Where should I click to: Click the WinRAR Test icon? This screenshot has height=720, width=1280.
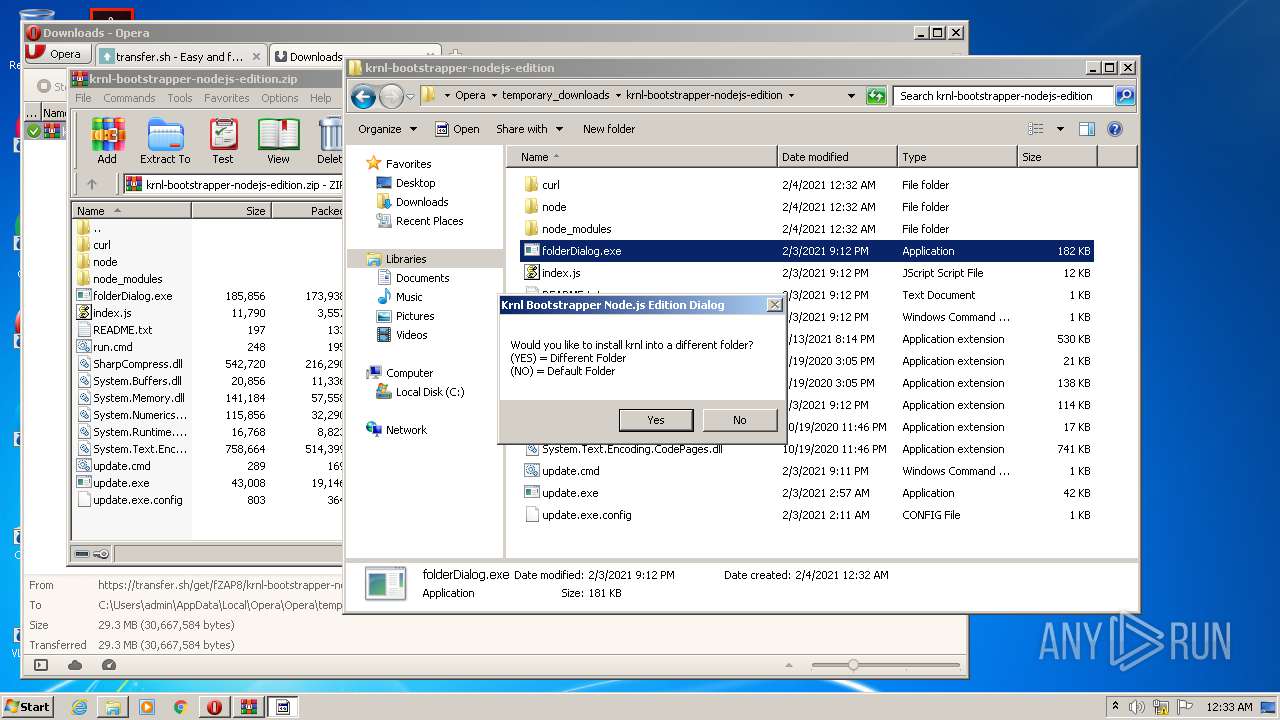pos(223,141)
